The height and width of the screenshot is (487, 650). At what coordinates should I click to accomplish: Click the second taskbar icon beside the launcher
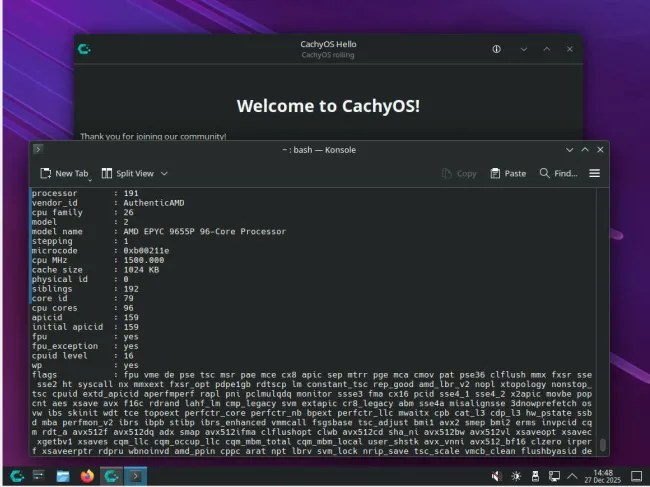click(39, 475)
